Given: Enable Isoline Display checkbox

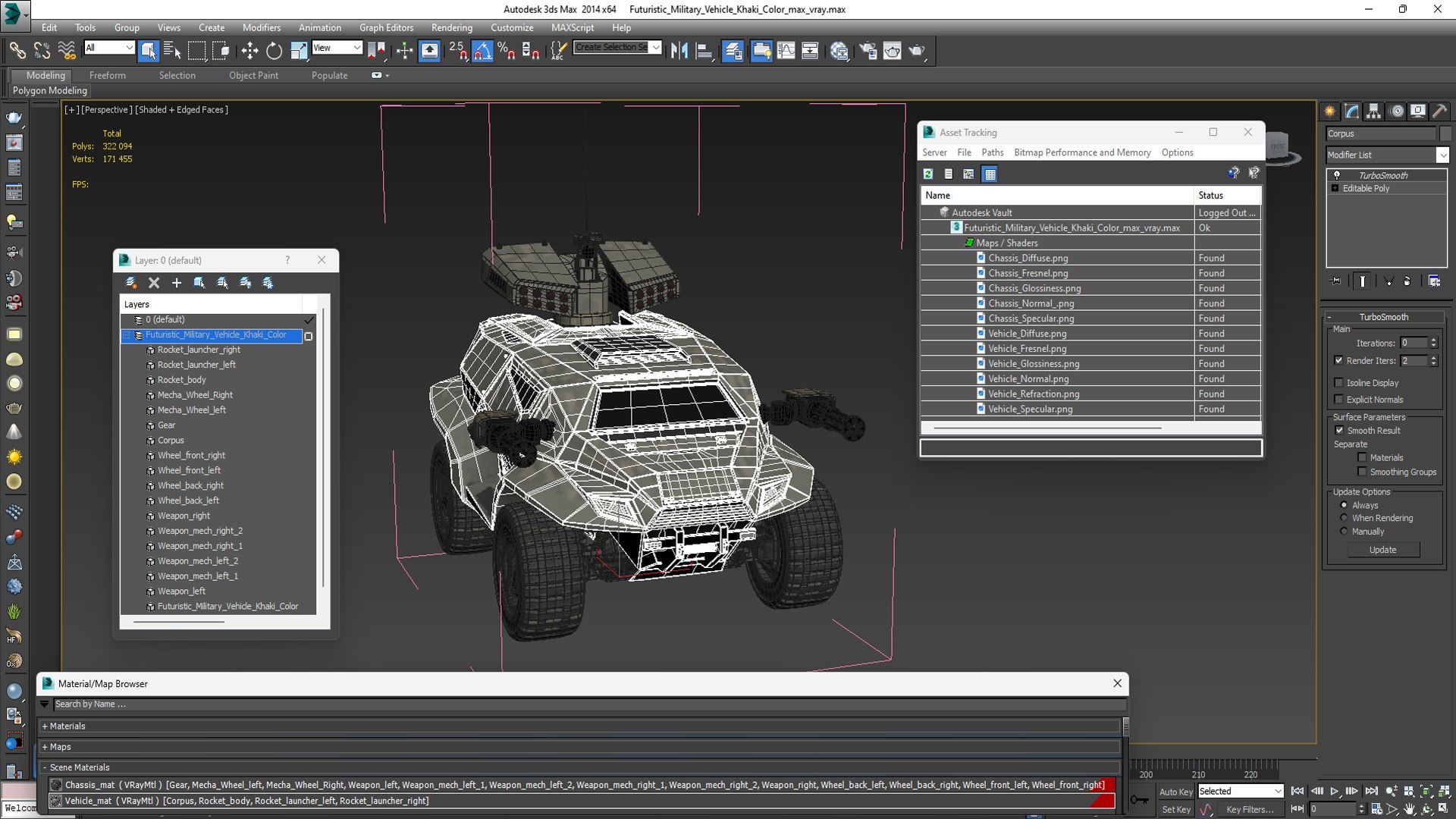Looking at the screenshot, I should point(1338,383).
